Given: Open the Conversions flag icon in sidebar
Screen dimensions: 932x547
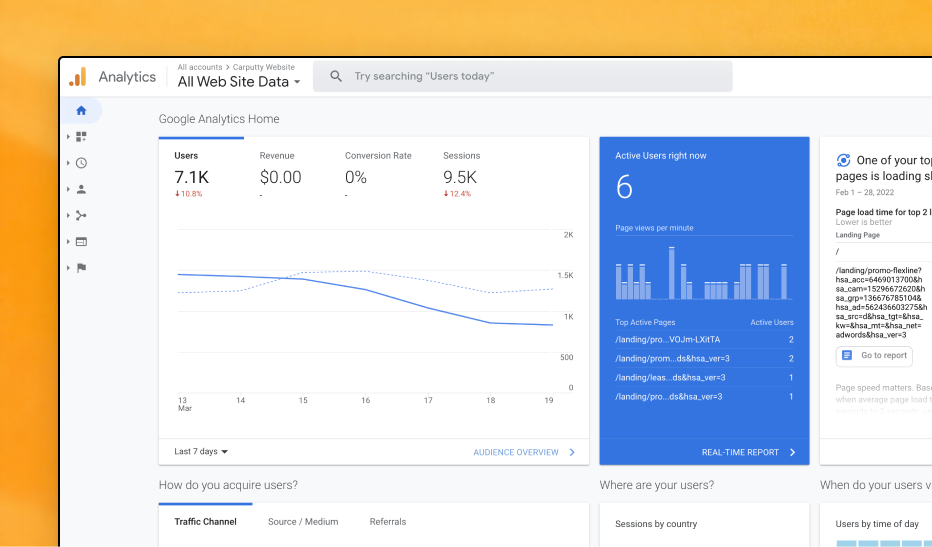Looking at the screenshot, I should (81, 268).
